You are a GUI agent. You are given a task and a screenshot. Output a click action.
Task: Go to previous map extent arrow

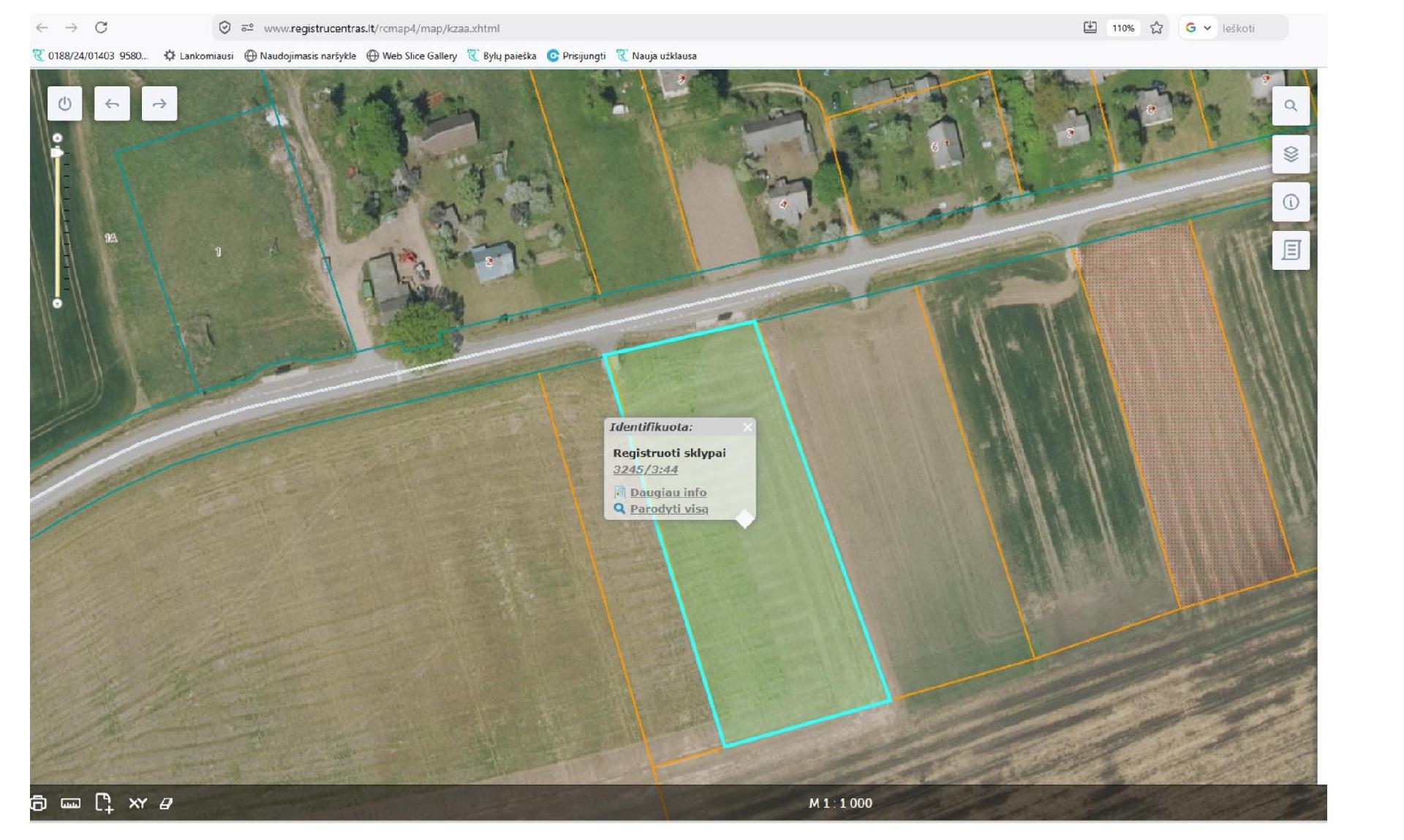[x=112, y=104]
